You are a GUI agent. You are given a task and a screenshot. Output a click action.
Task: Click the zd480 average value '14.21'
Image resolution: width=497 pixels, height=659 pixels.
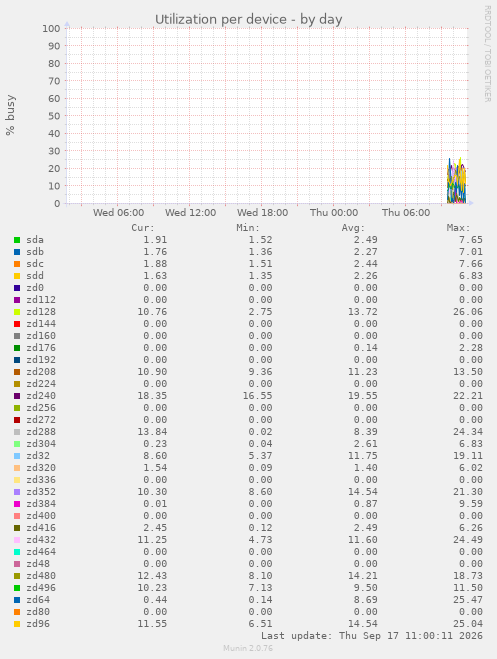[x=363, y=576]
